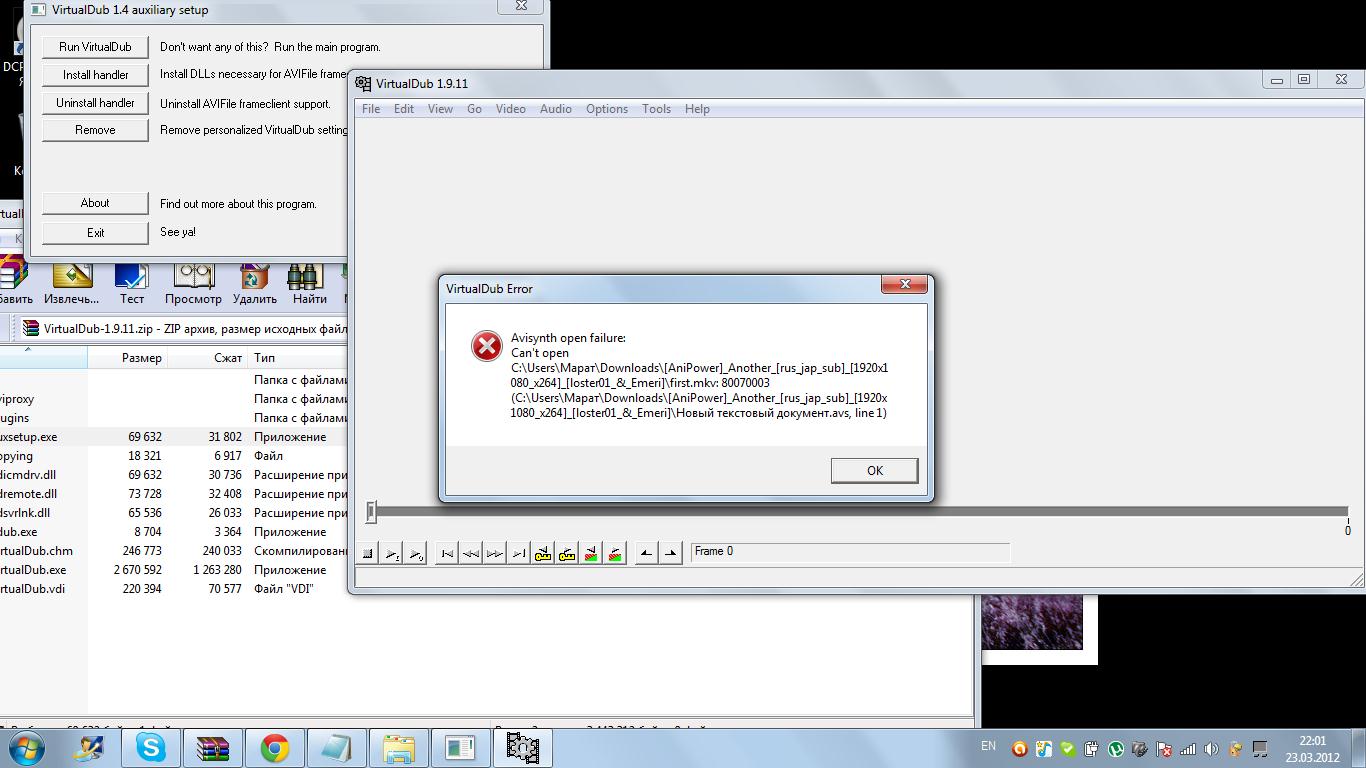Click the VirtualDub position slider handle
Image resolution: width=1366 pixels, height=768 pixels.
point(371,512)
